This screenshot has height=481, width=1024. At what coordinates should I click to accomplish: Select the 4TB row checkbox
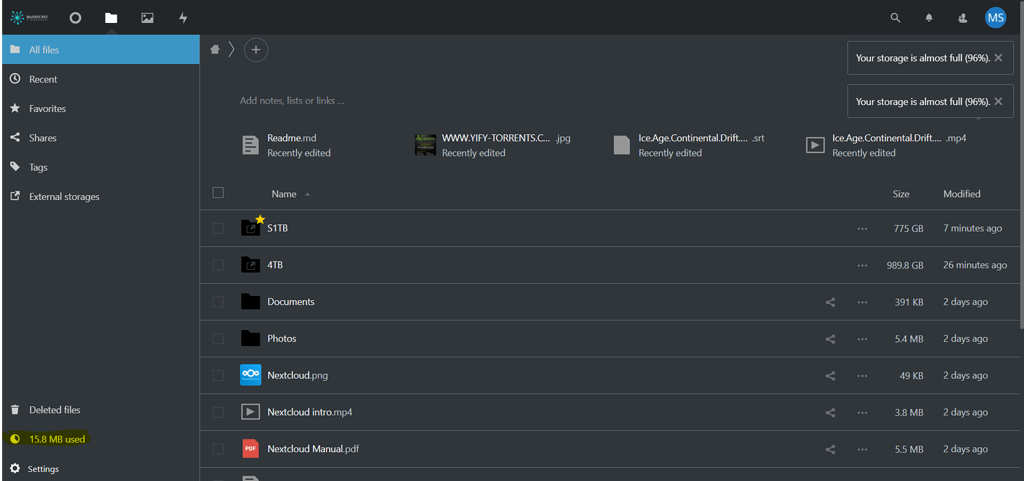218,265
